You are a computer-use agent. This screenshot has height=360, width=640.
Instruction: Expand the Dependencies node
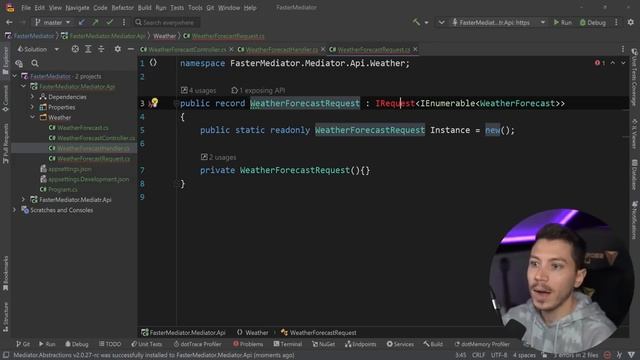pyautogui.click(x=32, y=97)
